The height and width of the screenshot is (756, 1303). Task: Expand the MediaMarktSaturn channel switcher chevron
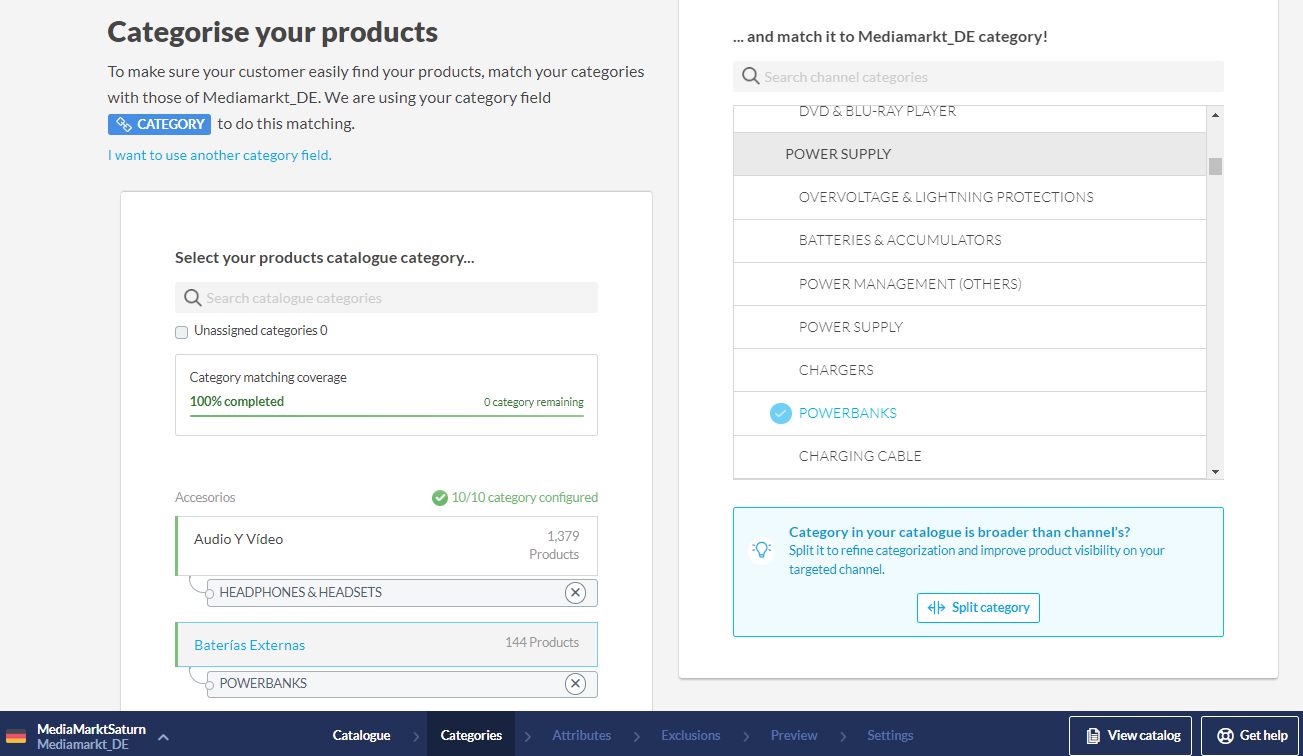click(x=163, y=736)
